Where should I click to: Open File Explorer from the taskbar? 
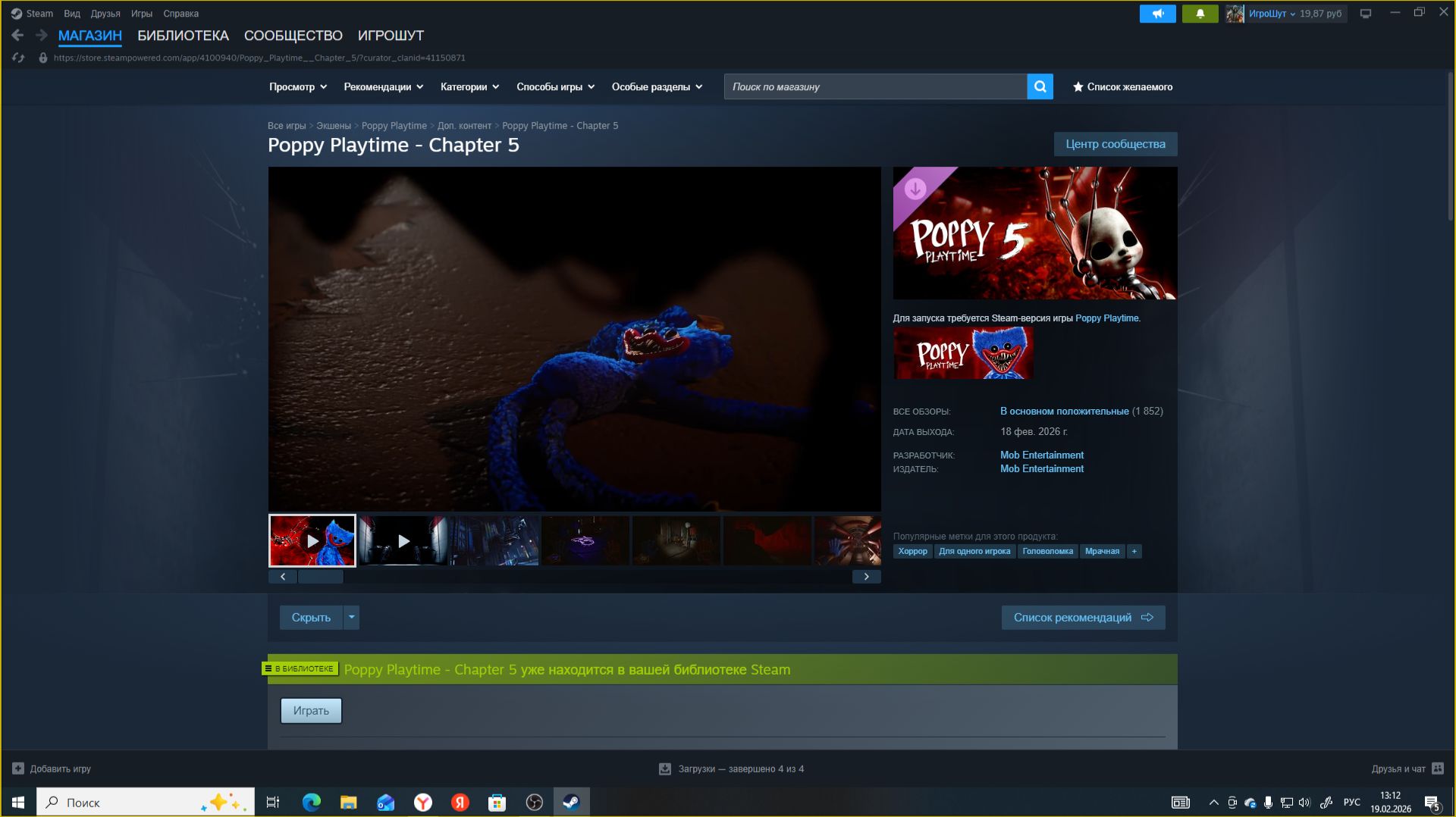348,802
